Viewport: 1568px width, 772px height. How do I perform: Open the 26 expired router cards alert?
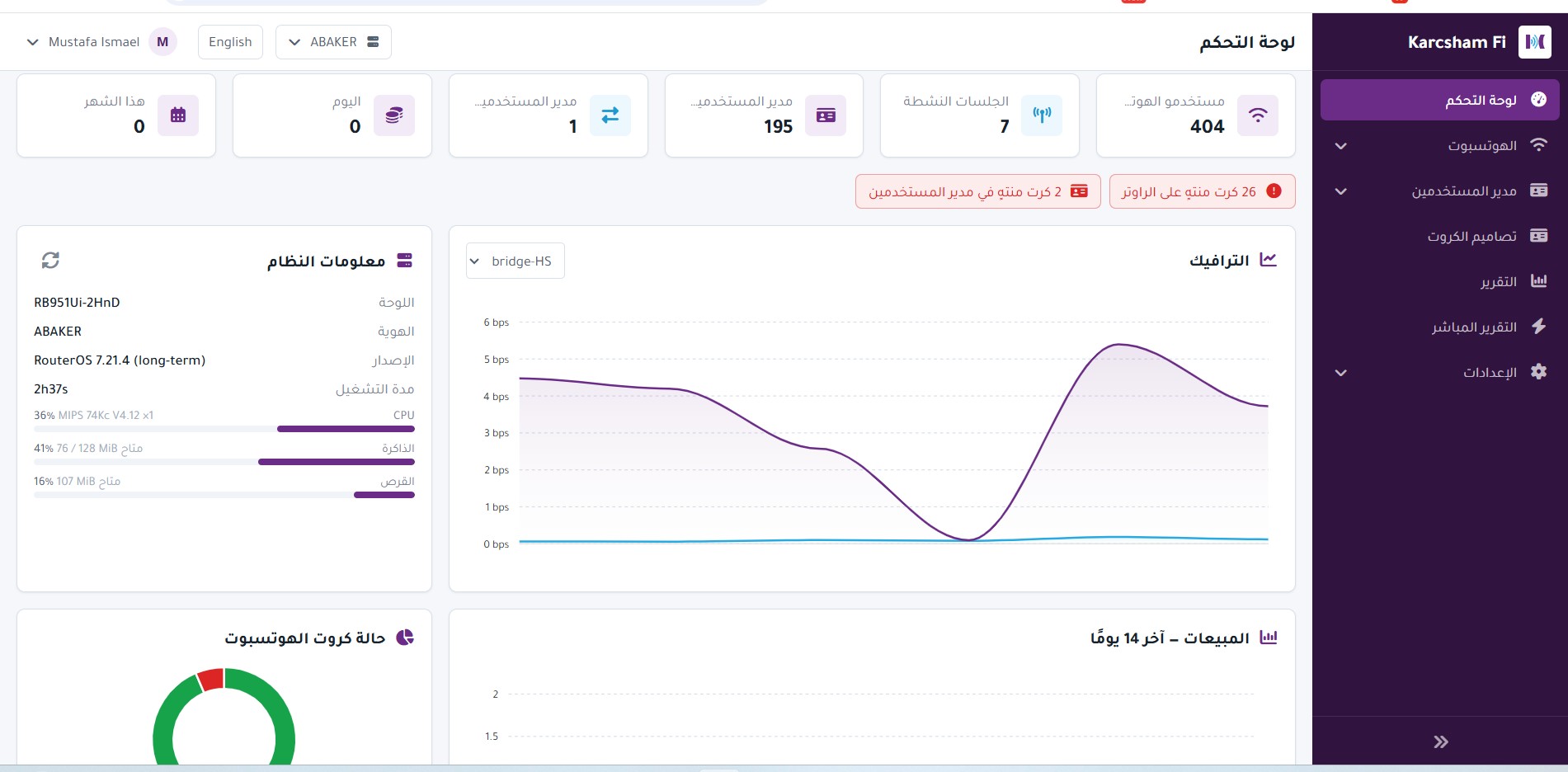[1202, 191]
